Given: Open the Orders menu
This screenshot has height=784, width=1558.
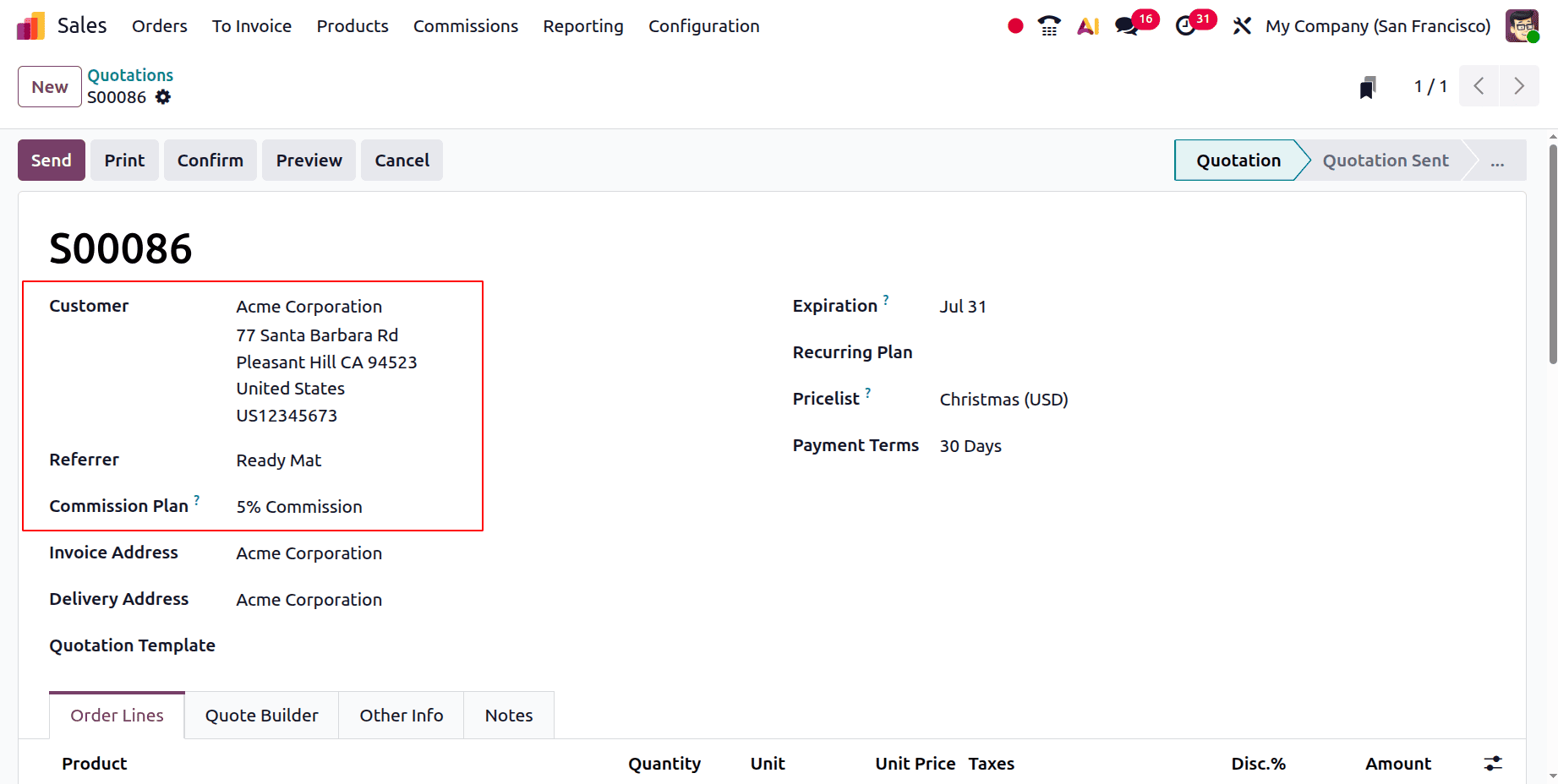Looking at the screenshot, I should coord(160,26).
